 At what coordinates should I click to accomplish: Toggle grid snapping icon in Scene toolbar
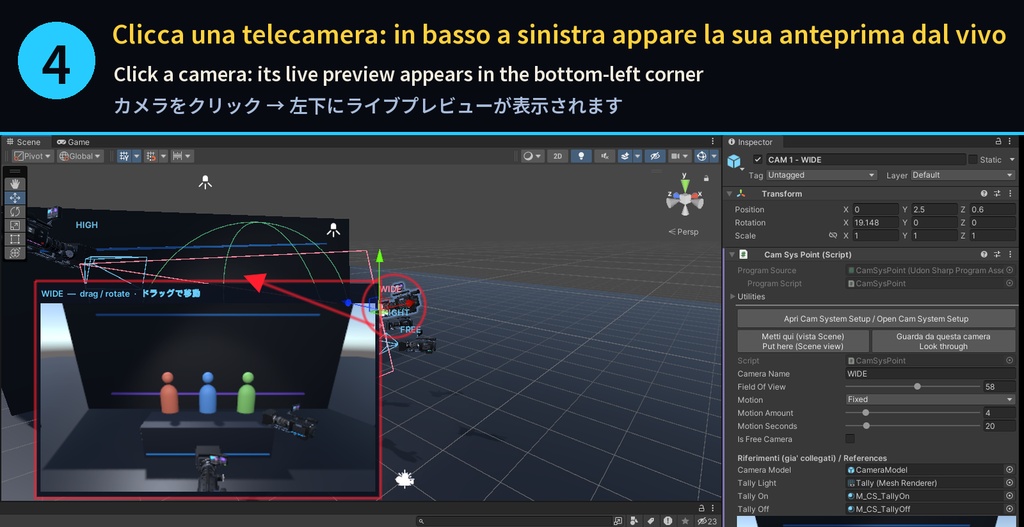pos(124,156)
